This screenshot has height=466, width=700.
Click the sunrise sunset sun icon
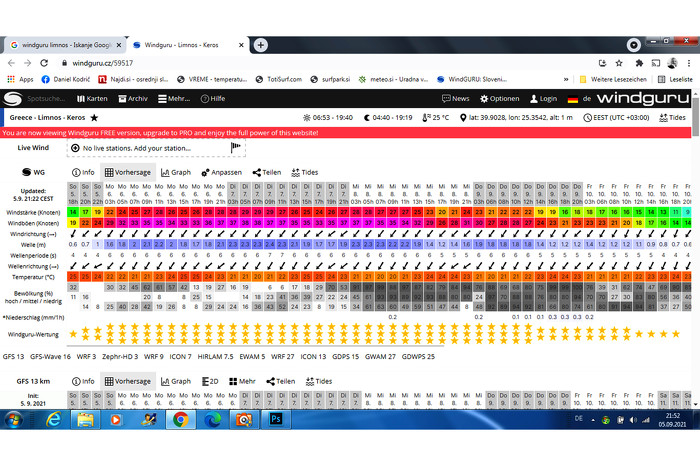[307, 118]
